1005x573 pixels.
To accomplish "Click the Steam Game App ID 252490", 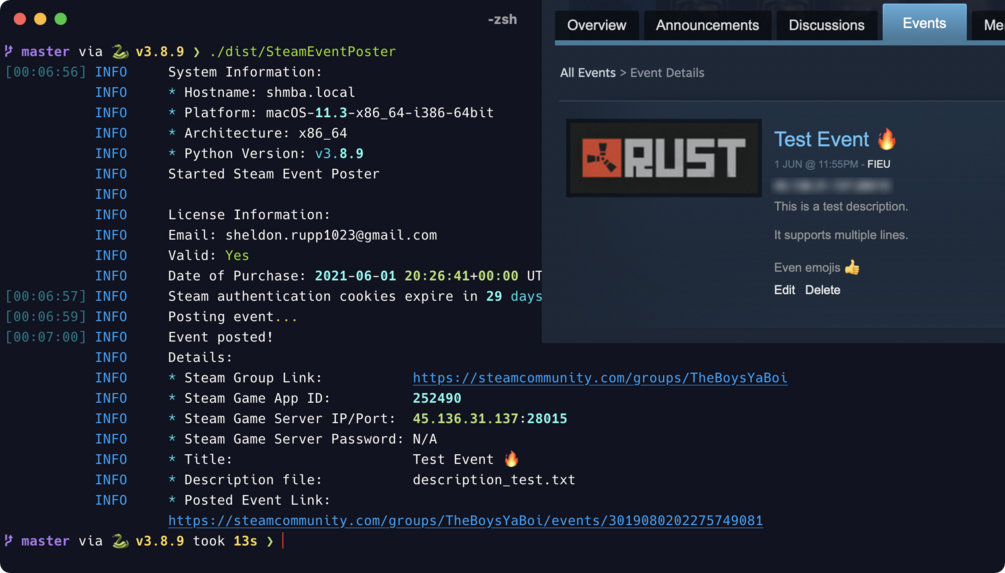I will point(437,398).
